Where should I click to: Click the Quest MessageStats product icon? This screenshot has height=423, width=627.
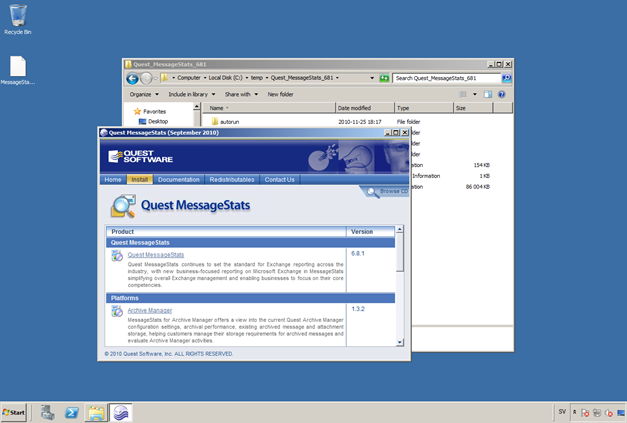pyautogui.click(x=117, y=255)
